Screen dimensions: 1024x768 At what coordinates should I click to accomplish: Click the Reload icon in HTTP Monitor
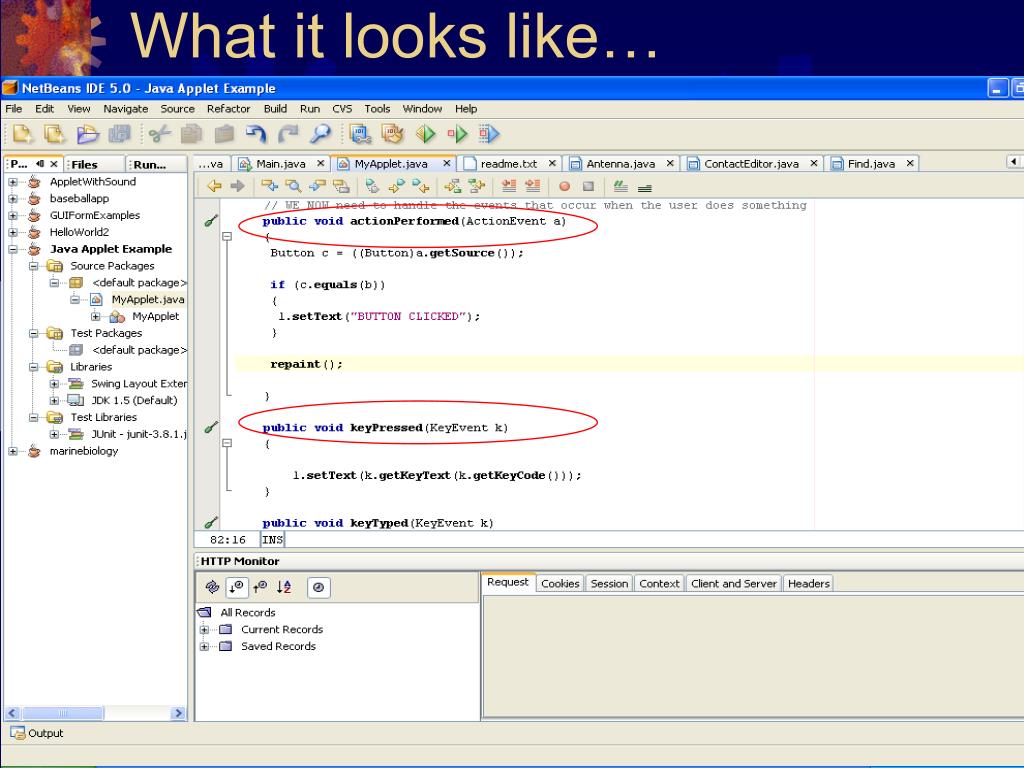[212, 587]
